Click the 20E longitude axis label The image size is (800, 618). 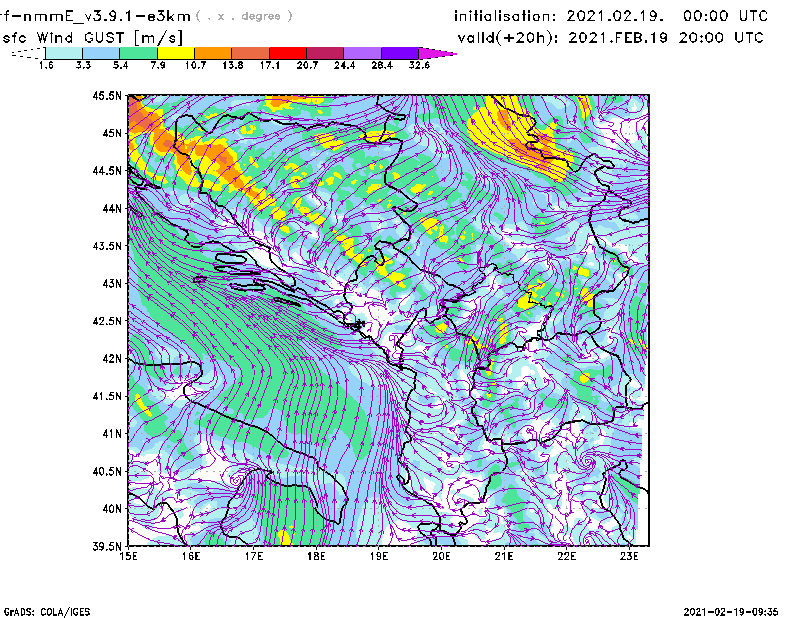(x=441, y=556)
